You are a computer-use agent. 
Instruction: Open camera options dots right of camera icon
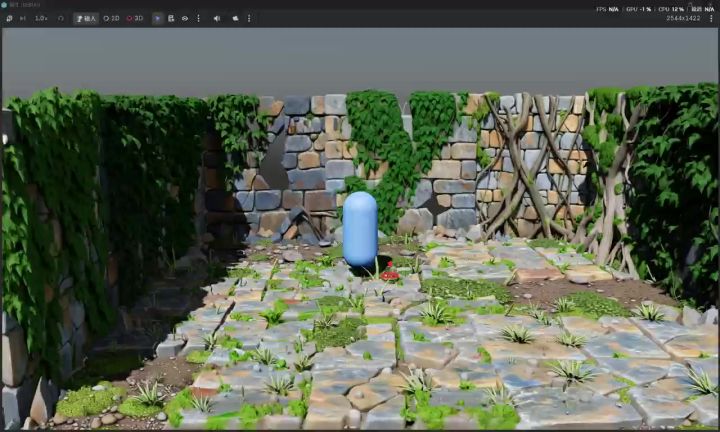[249, 18]
